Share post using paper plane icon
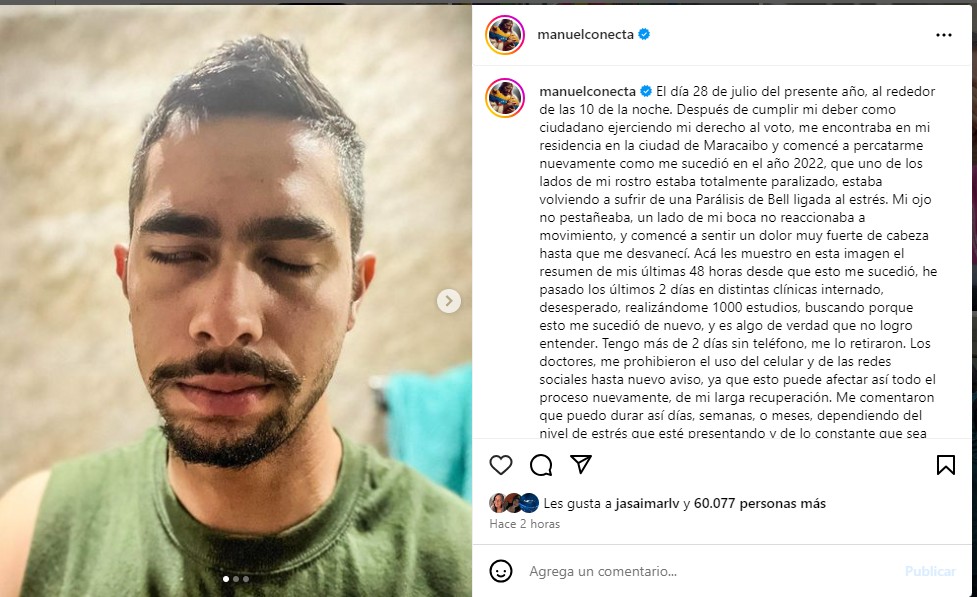 coord(581,464)
